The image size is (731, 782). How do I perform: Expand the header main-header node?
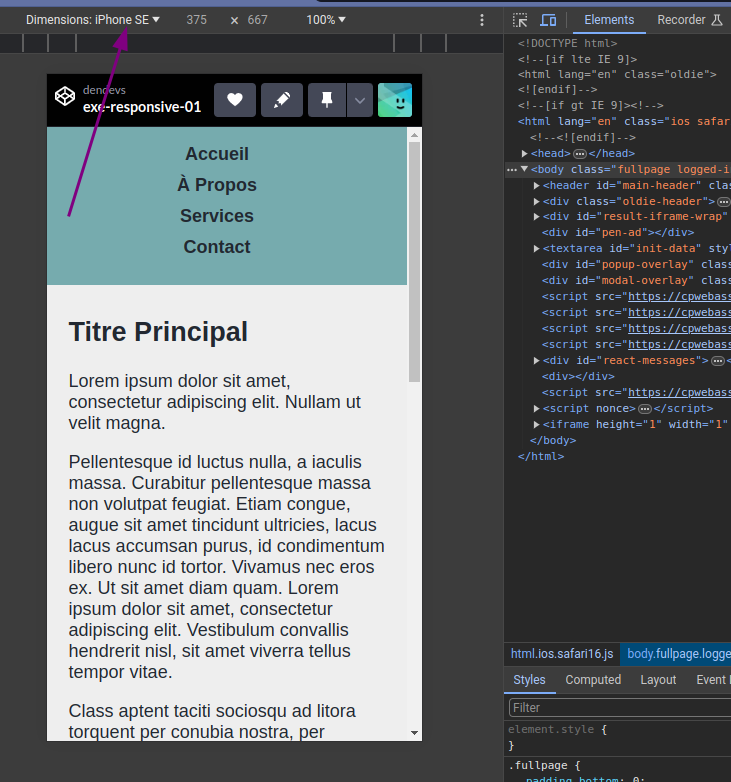537,185
